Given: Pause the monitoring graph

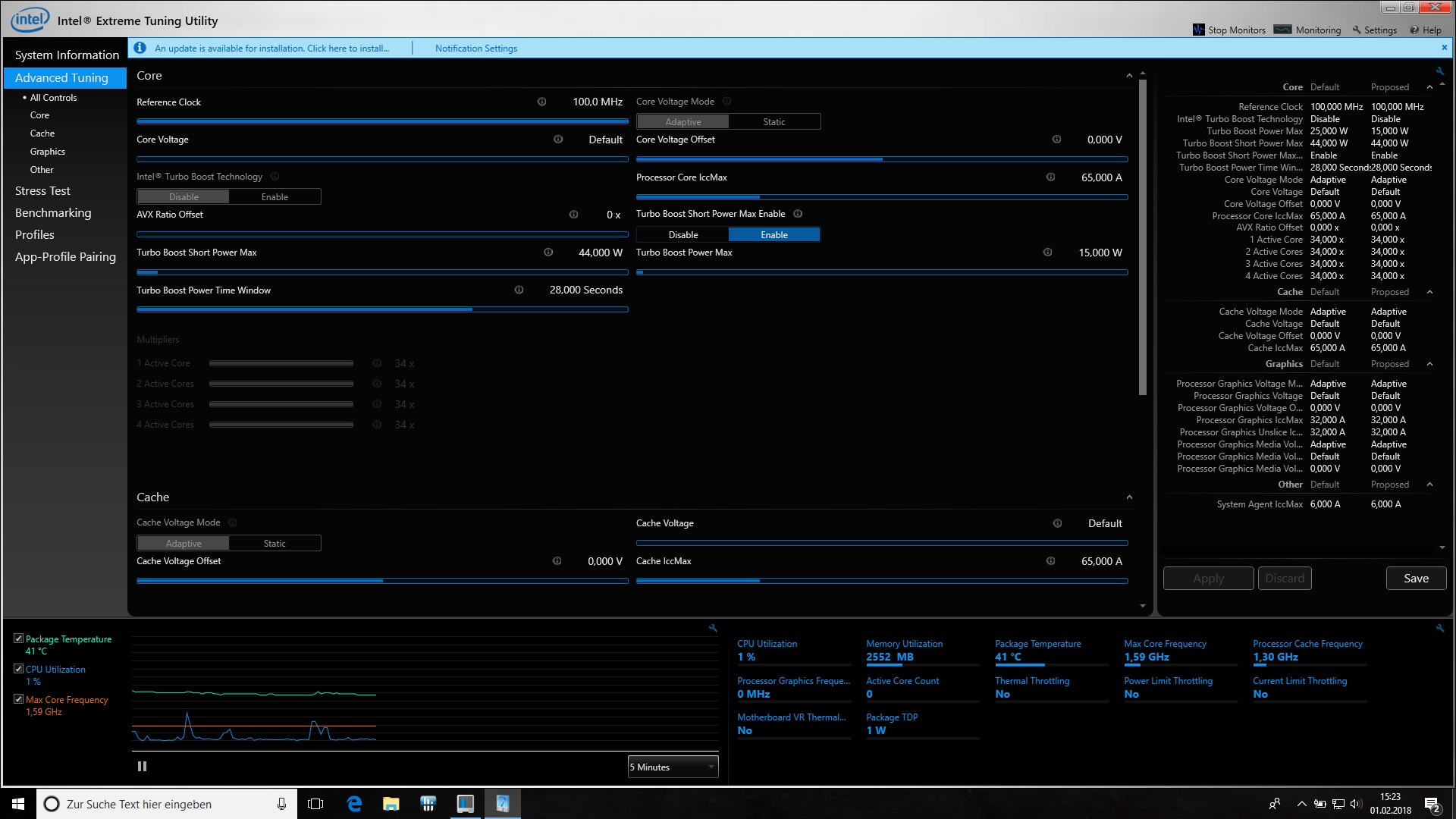Looking at the screenshot, I should [x=142, y=767].
